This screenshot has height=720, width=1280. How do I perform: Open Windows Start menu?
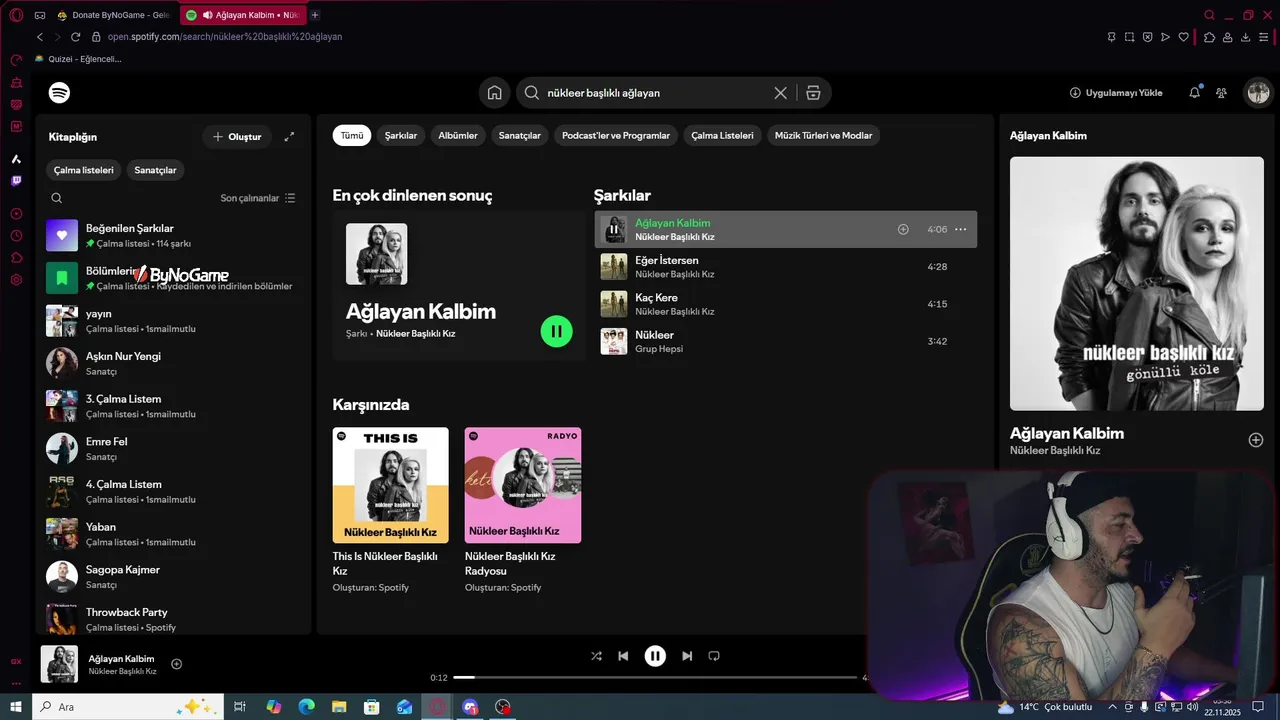tap(16, 707)
